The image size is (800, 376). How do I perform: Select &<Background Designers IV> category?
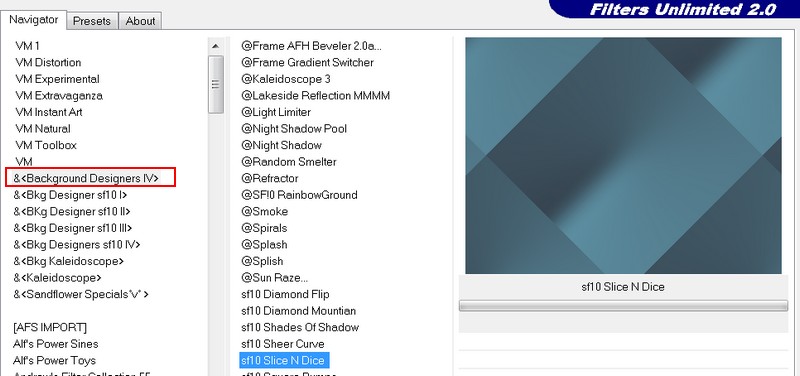(86, 178)
